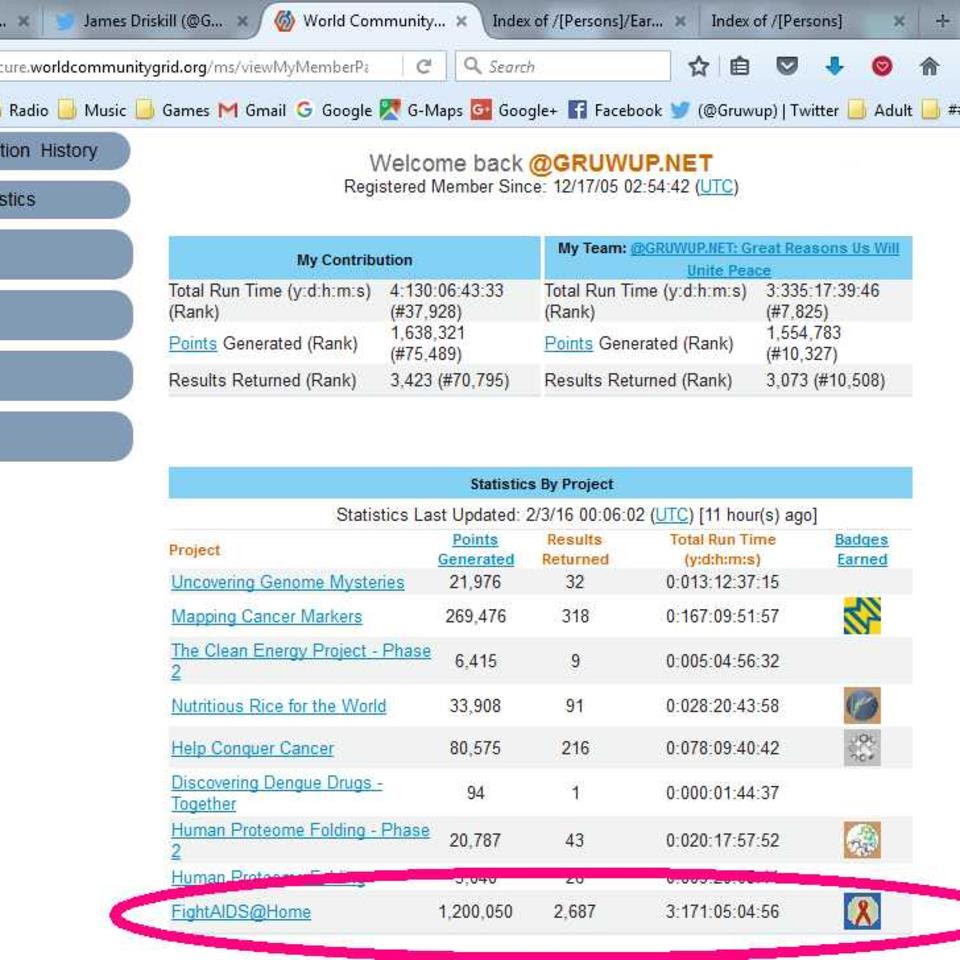Open the UTC link beside Registered Member Since
Screen dimensions: 960x960
tap(716, 186)
